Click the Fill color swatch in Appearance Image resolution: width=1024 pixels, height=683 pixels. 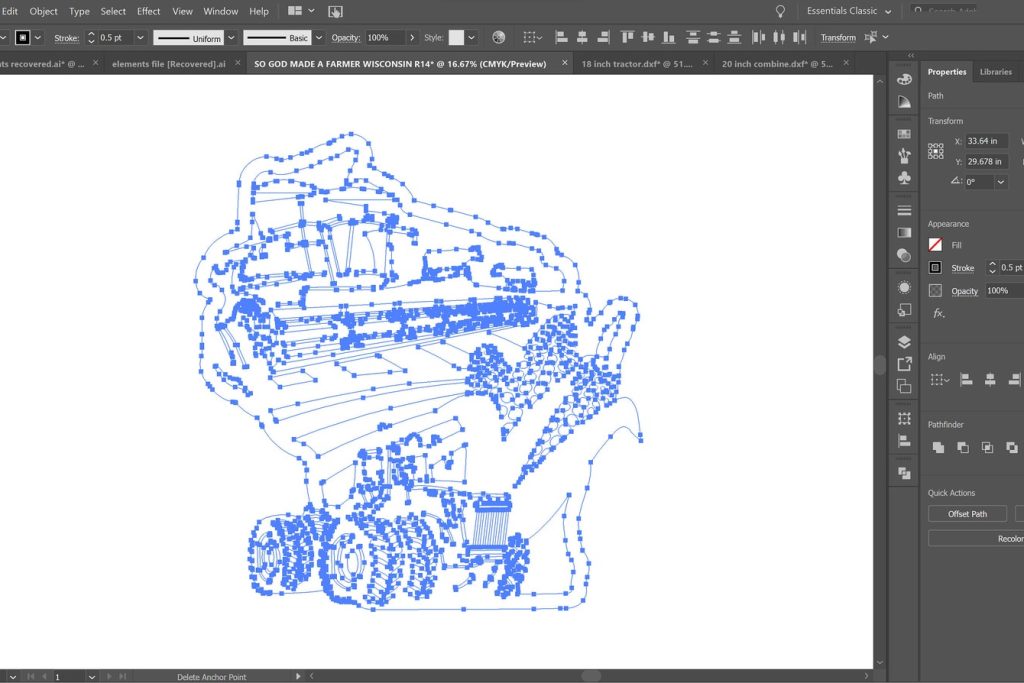[935, 244]
